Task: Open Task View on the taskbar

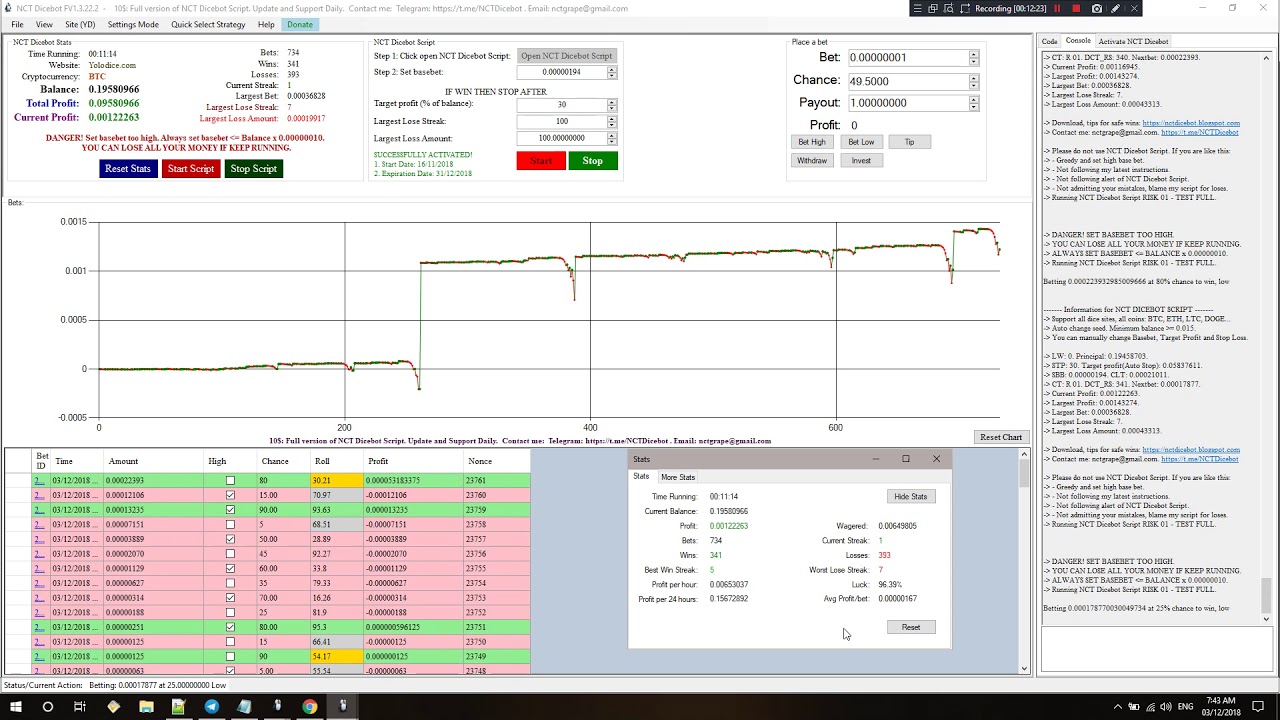Action: (x=80, y=707)
